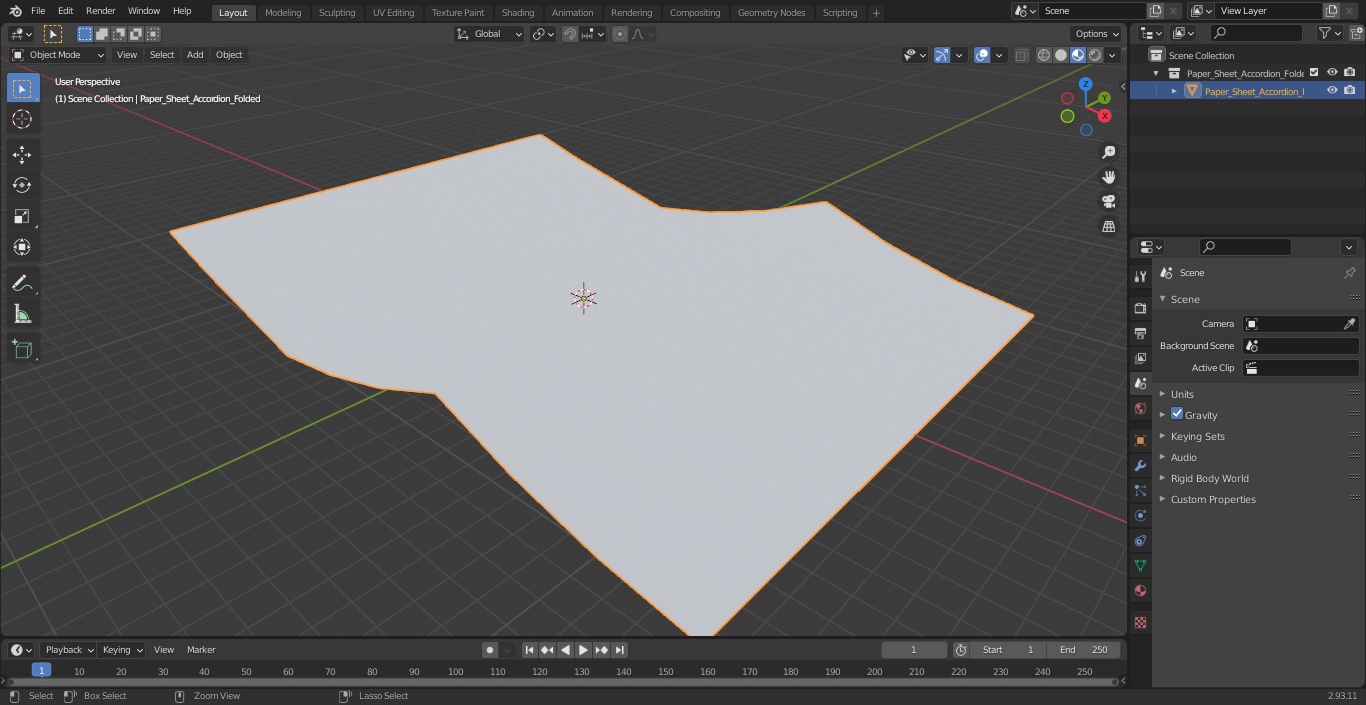Open the Render menu
Viewport: 1366px width, 705px height.
tap(100, 11)
